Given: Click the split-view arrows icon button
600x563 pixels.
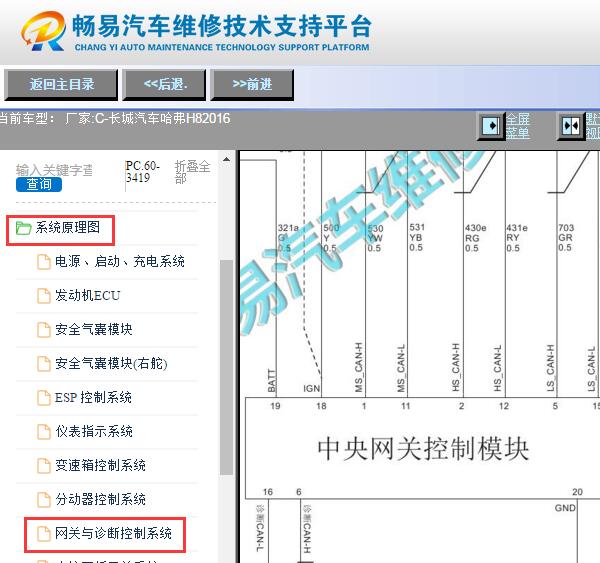Looking at the screenshot, I should 571,126.
